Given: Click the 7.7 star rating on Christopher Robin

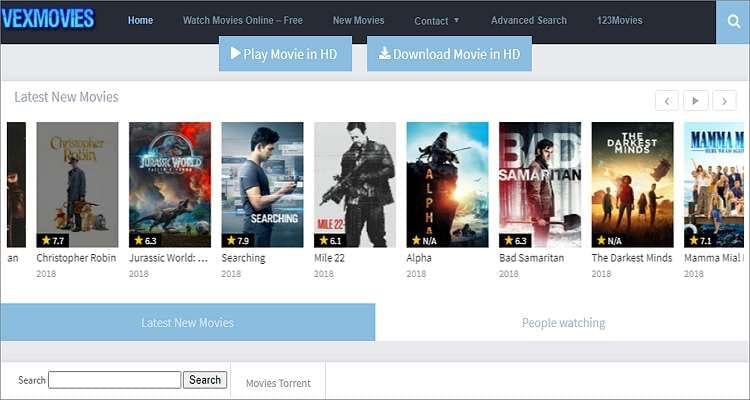Looking at the screenshot, I should tap(53, 240).
